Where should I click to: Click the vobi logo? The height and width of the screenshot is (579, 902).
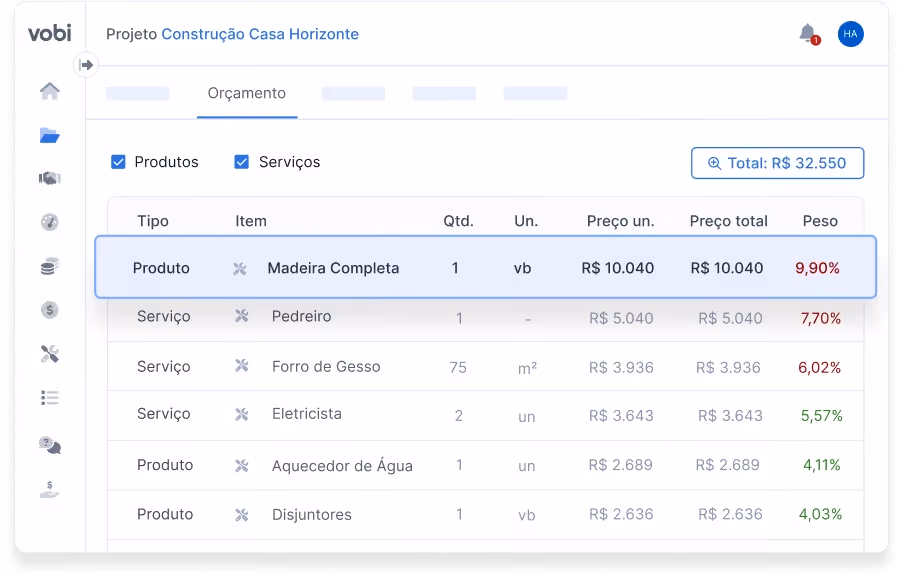pyautogui.click(x=50, y=33)
